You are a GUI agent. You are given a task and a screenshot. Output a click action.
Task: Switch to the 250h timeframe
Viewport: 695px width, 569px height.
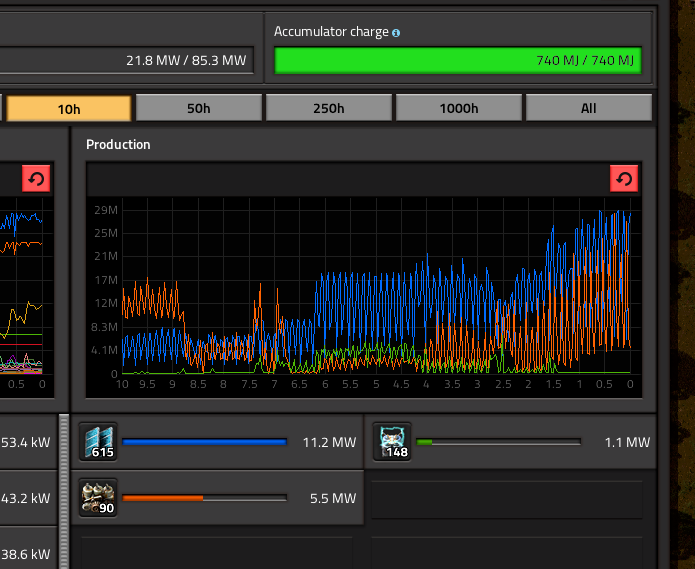(328, 108)
